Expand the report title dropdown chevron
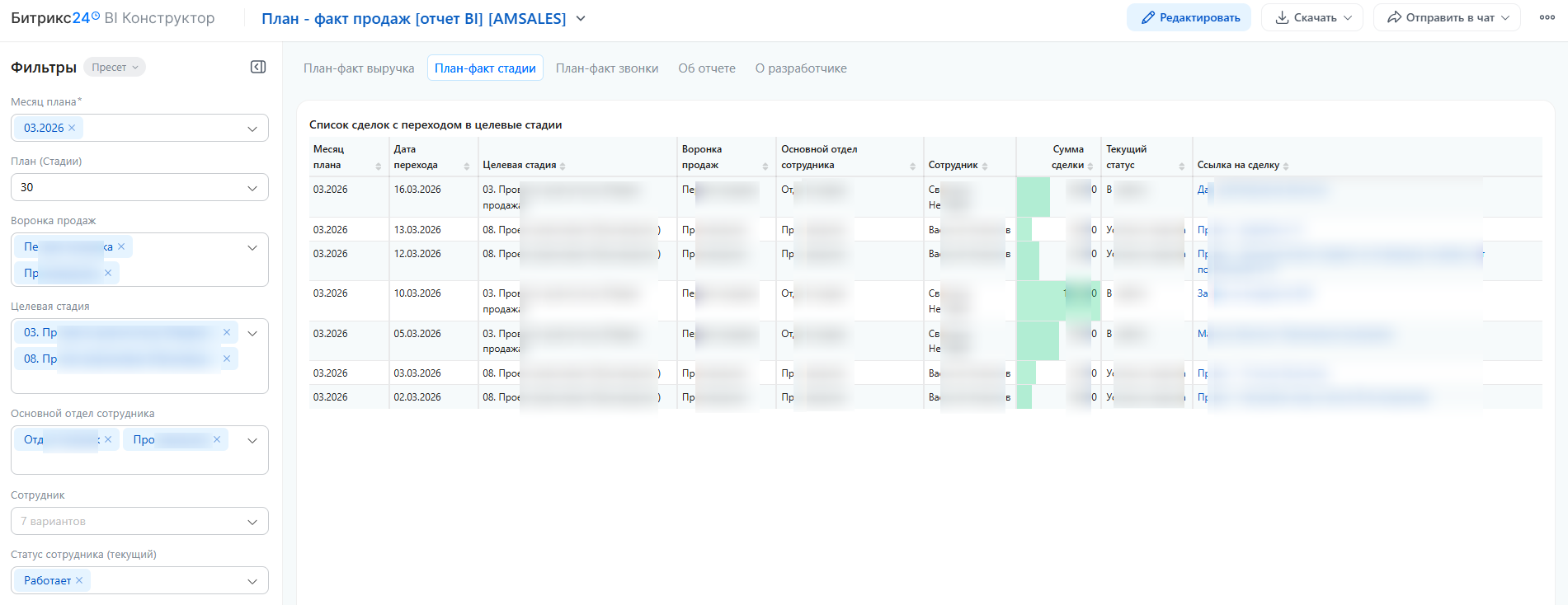 [581, 18]
